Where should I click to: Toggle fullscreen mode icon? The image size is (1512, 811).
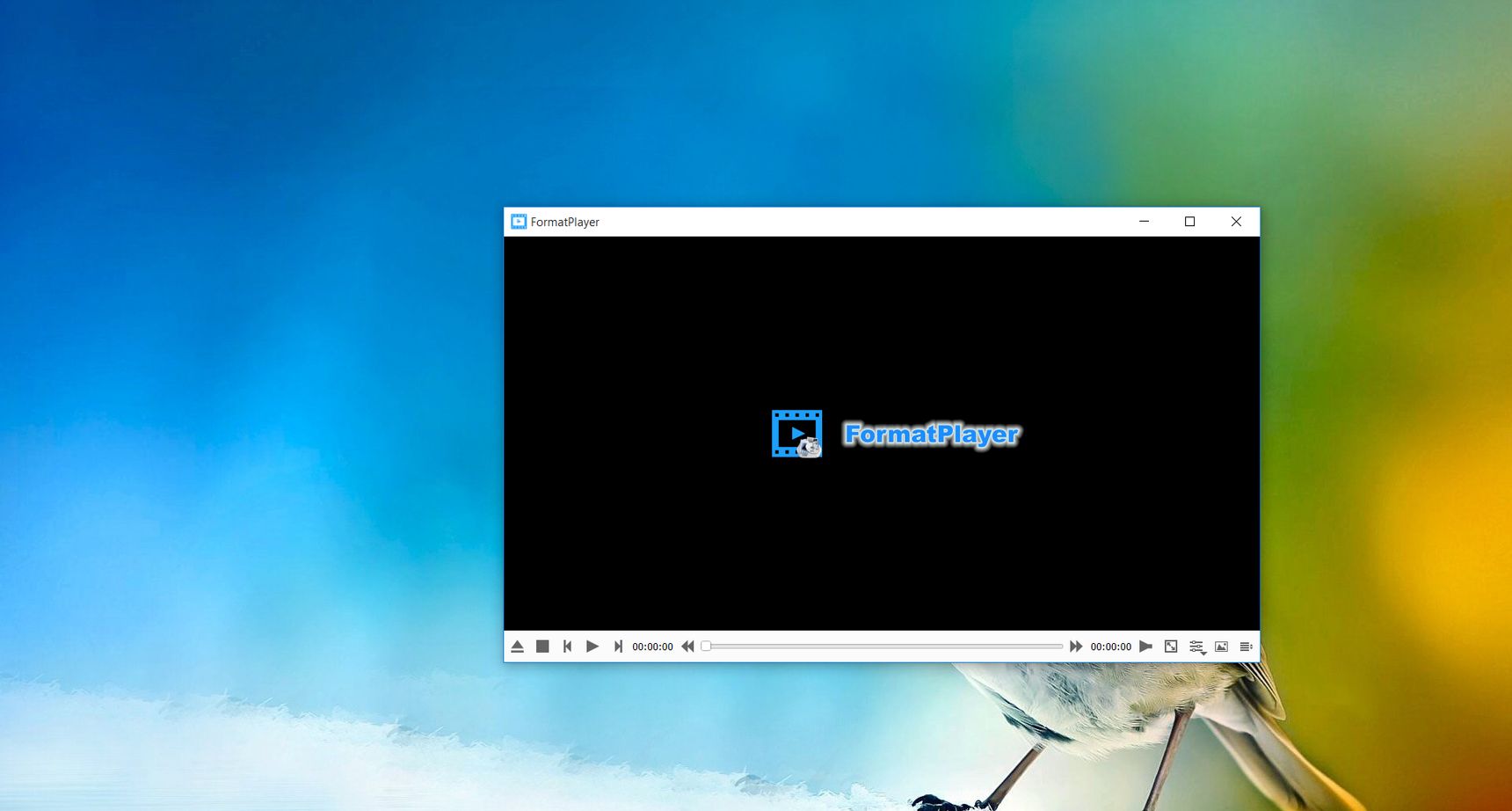(x=1171, y=647)
